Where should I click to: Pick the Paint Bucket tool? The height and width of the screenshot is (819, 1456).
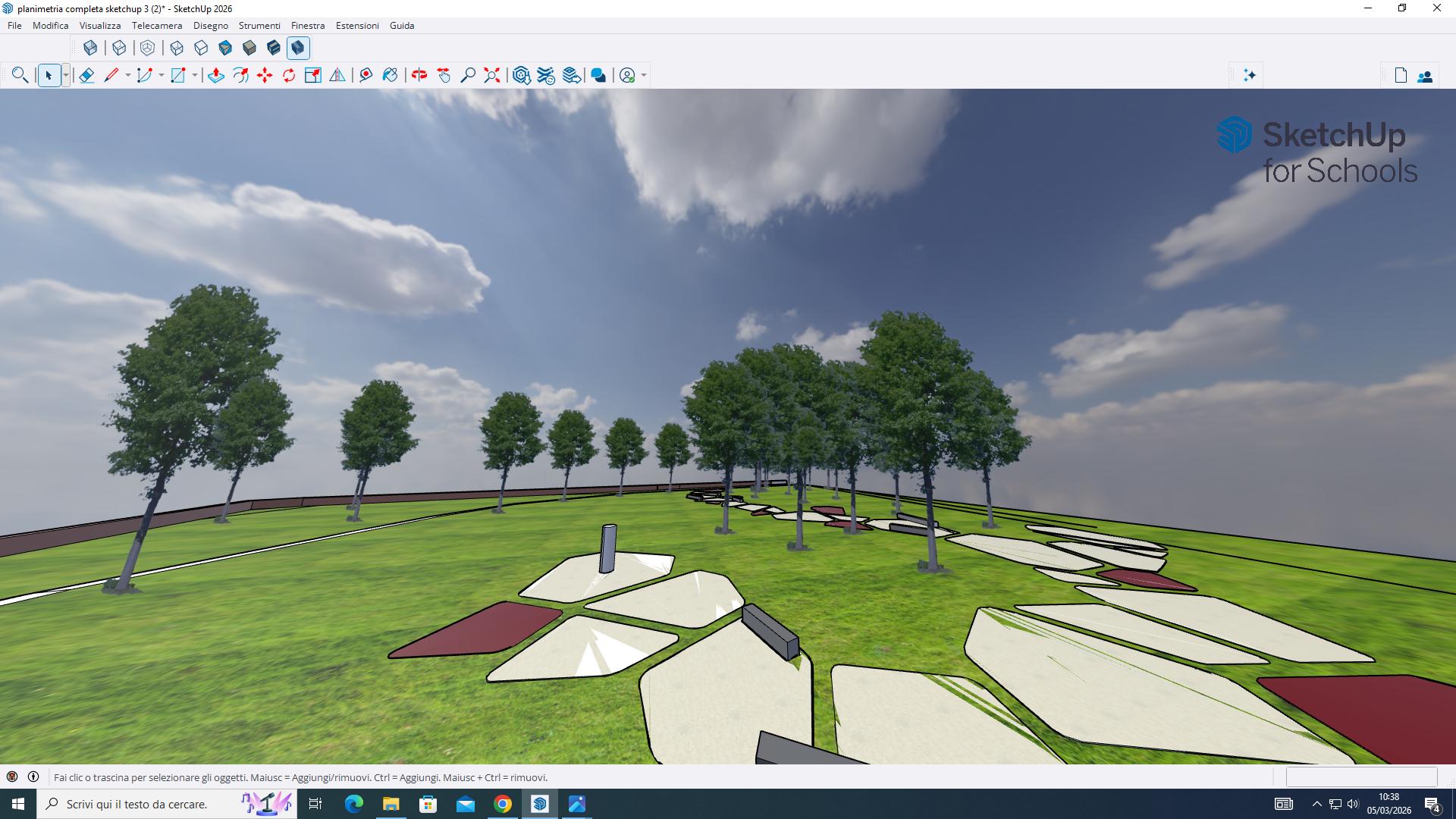pos(391,75)
